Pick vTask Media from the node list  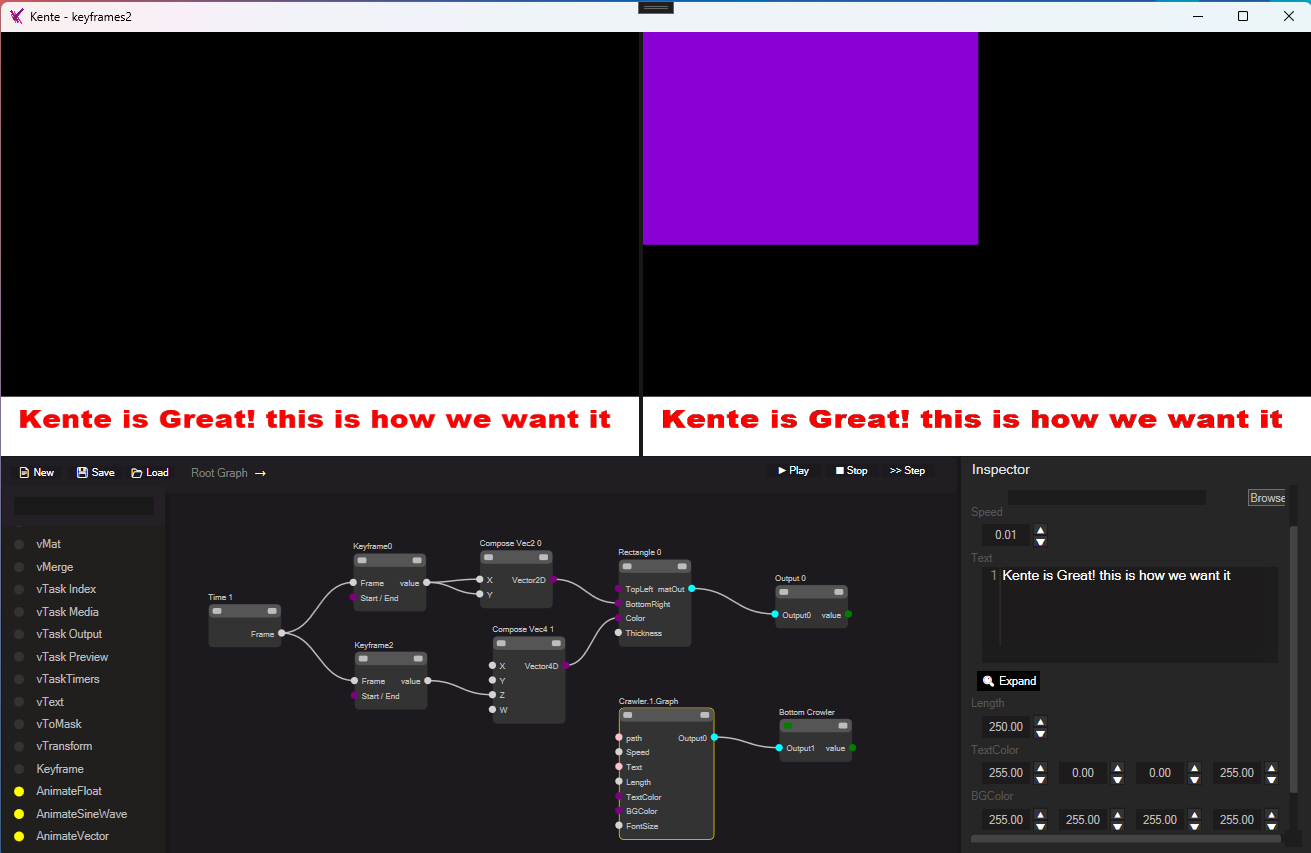pos(67,612)
